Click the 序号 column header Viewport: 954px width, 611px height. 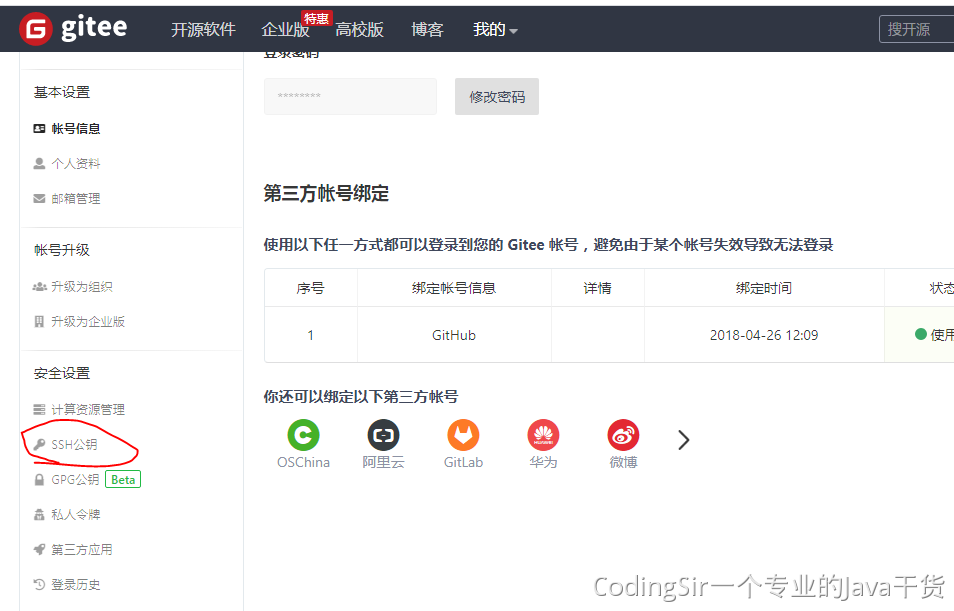pos(310,288)
